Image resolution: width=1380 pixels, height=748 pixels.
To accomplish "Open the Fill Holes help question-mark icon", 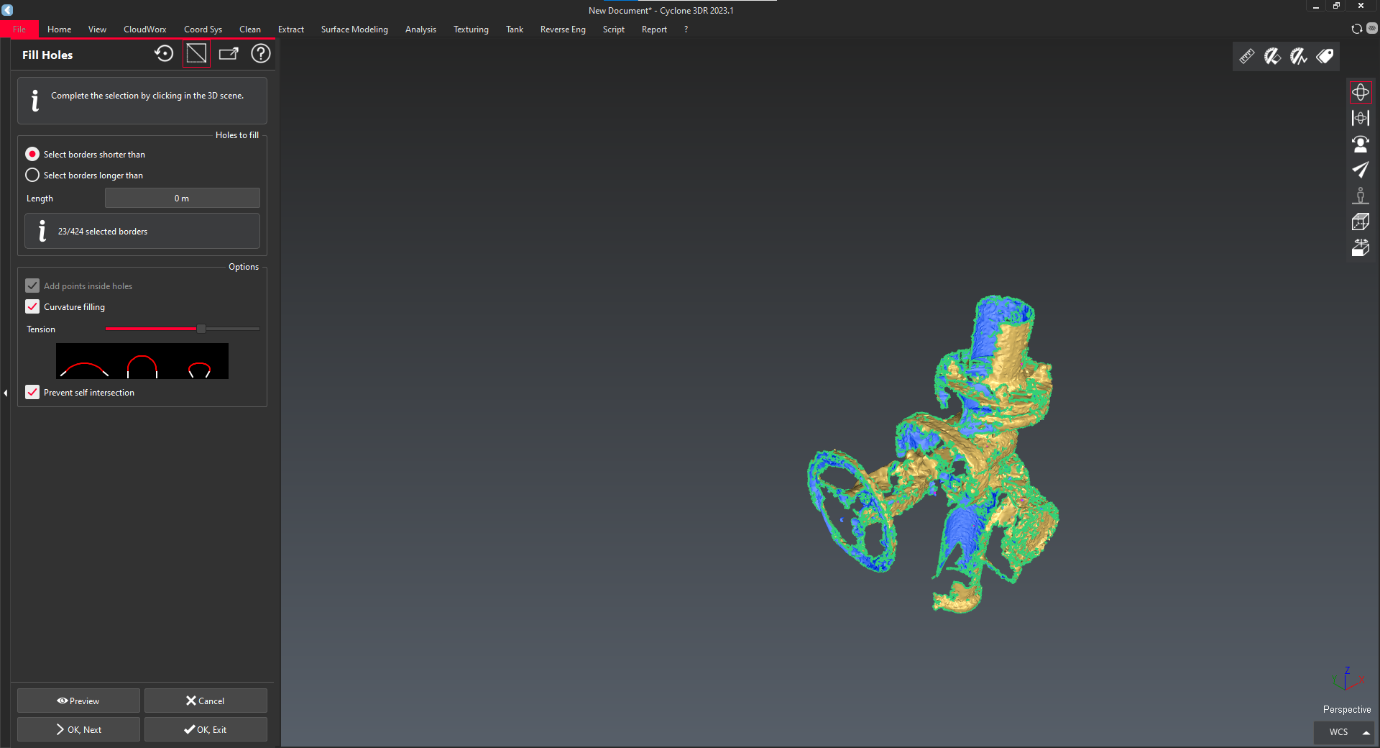I will click(x=261, y=54).
